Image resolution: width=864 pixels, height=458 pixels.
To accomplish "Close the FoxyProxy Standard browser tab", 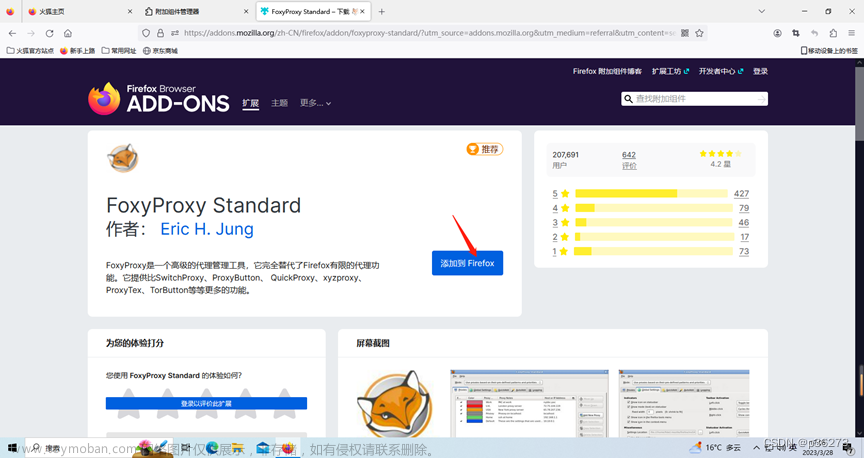I will pos(363,12).
